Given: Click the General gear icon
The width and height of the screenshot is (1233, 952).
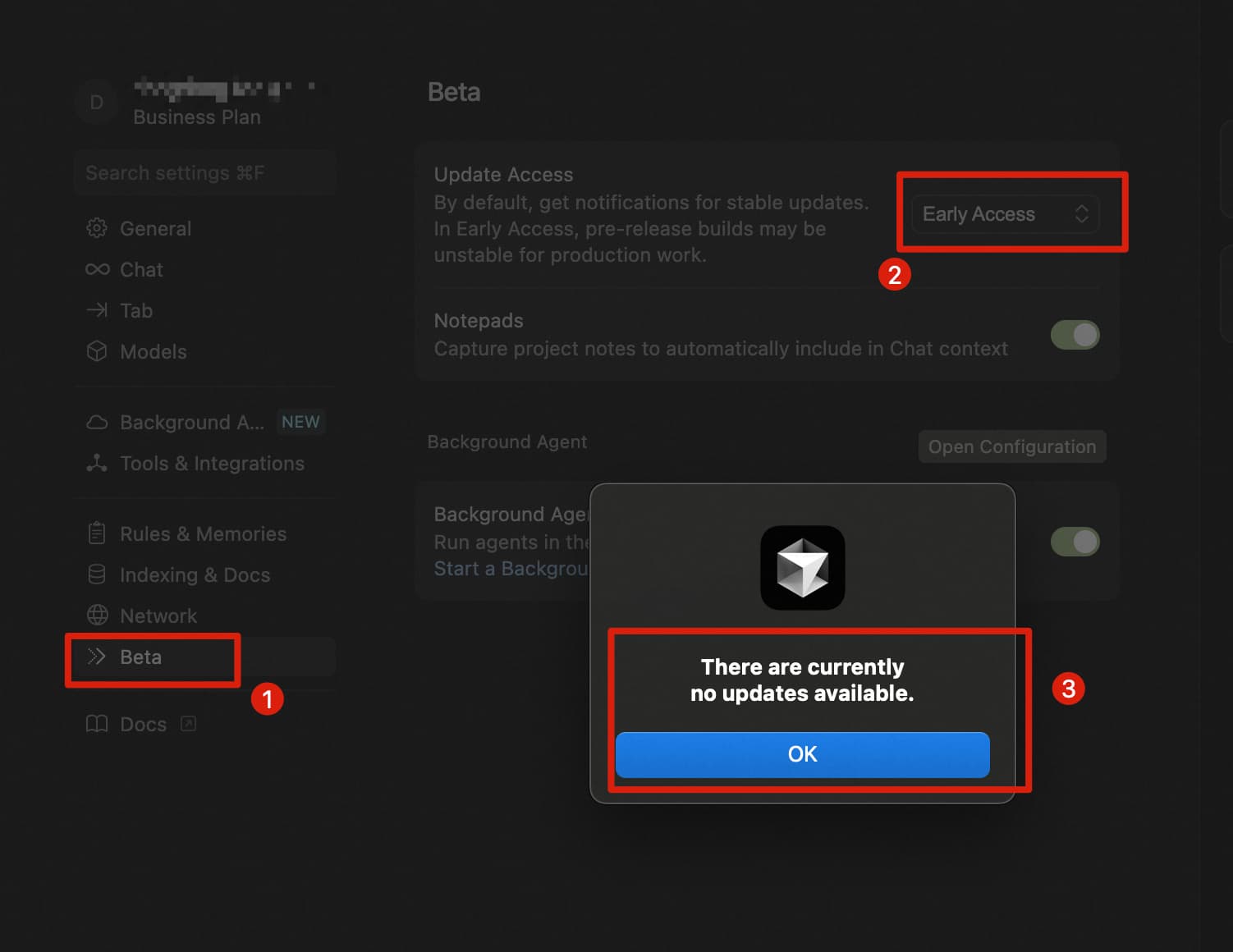Looking at the screenshot, I should pyautogui.click(x=97, y=228).
